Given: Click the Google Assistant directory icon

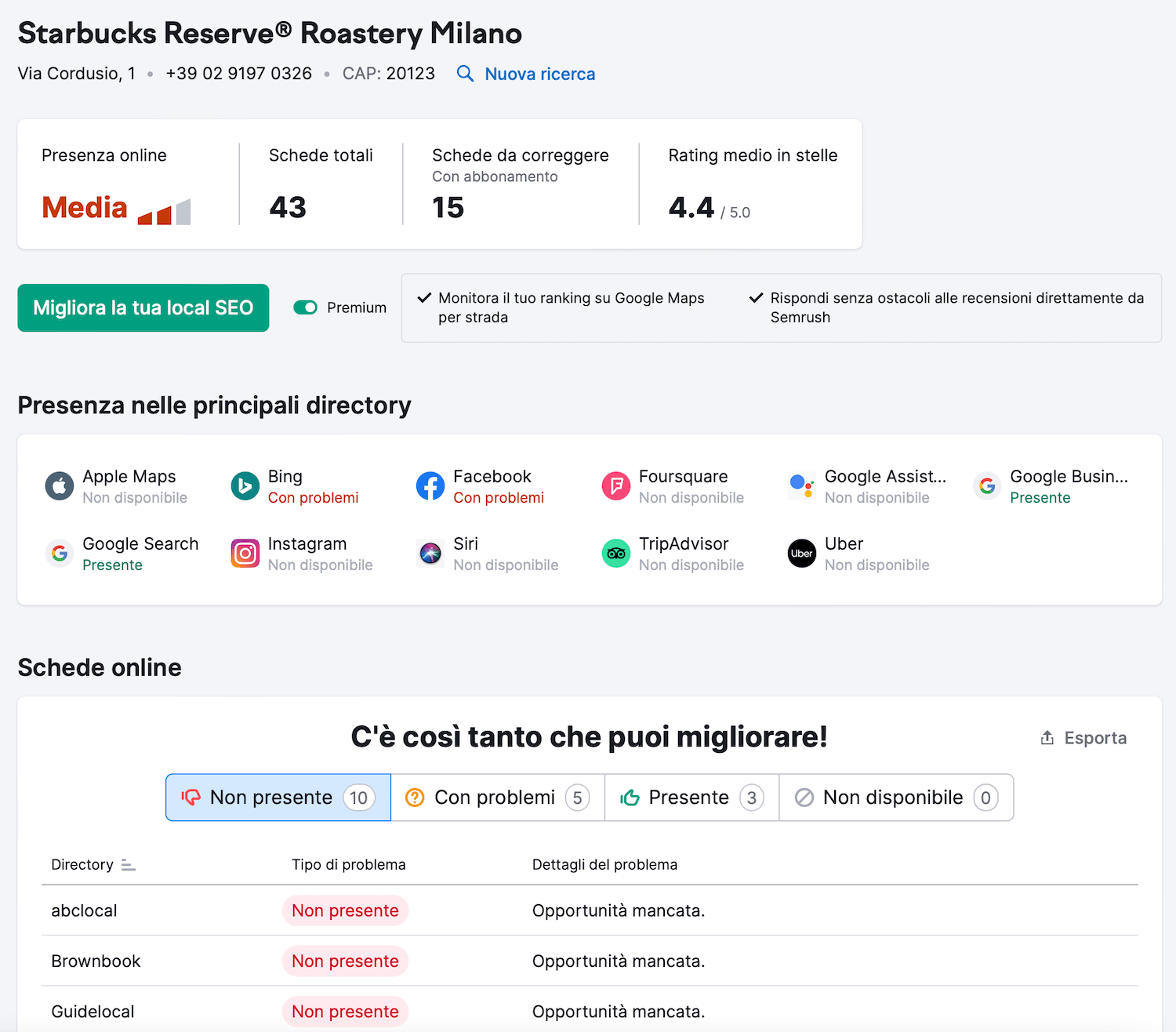Looking at the screenshot, I should [x=801, y=486].
